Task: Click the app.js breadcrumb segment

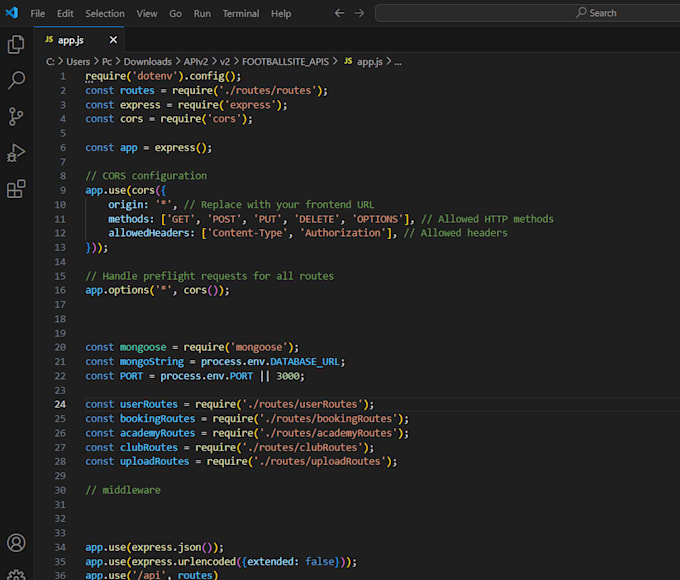Action: [x=363, y=62]
